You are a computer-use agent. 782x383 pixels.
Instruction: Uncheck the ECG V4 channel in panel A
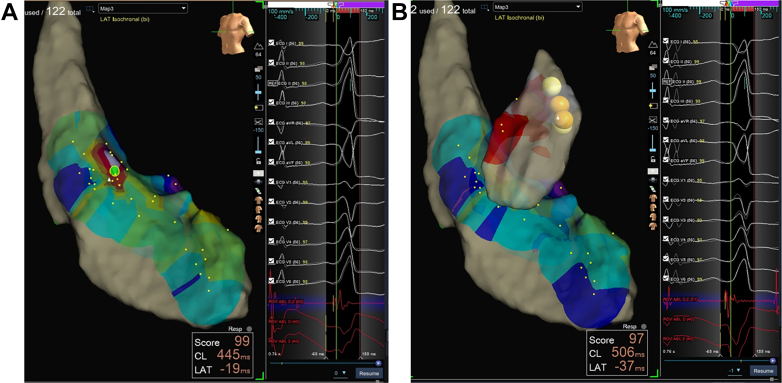click(271, 241)
